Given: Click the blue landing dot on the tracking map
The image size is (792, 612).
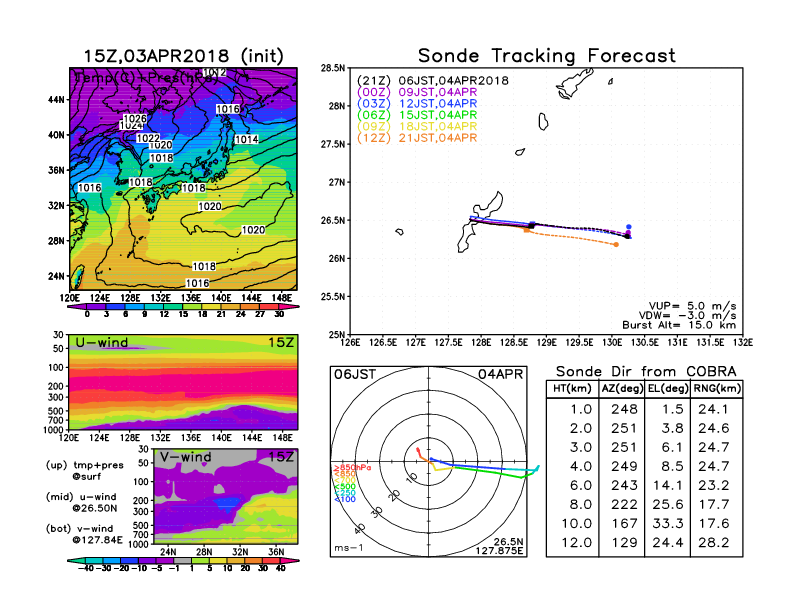Looking at the screenshot, I should tap(629, 227).
